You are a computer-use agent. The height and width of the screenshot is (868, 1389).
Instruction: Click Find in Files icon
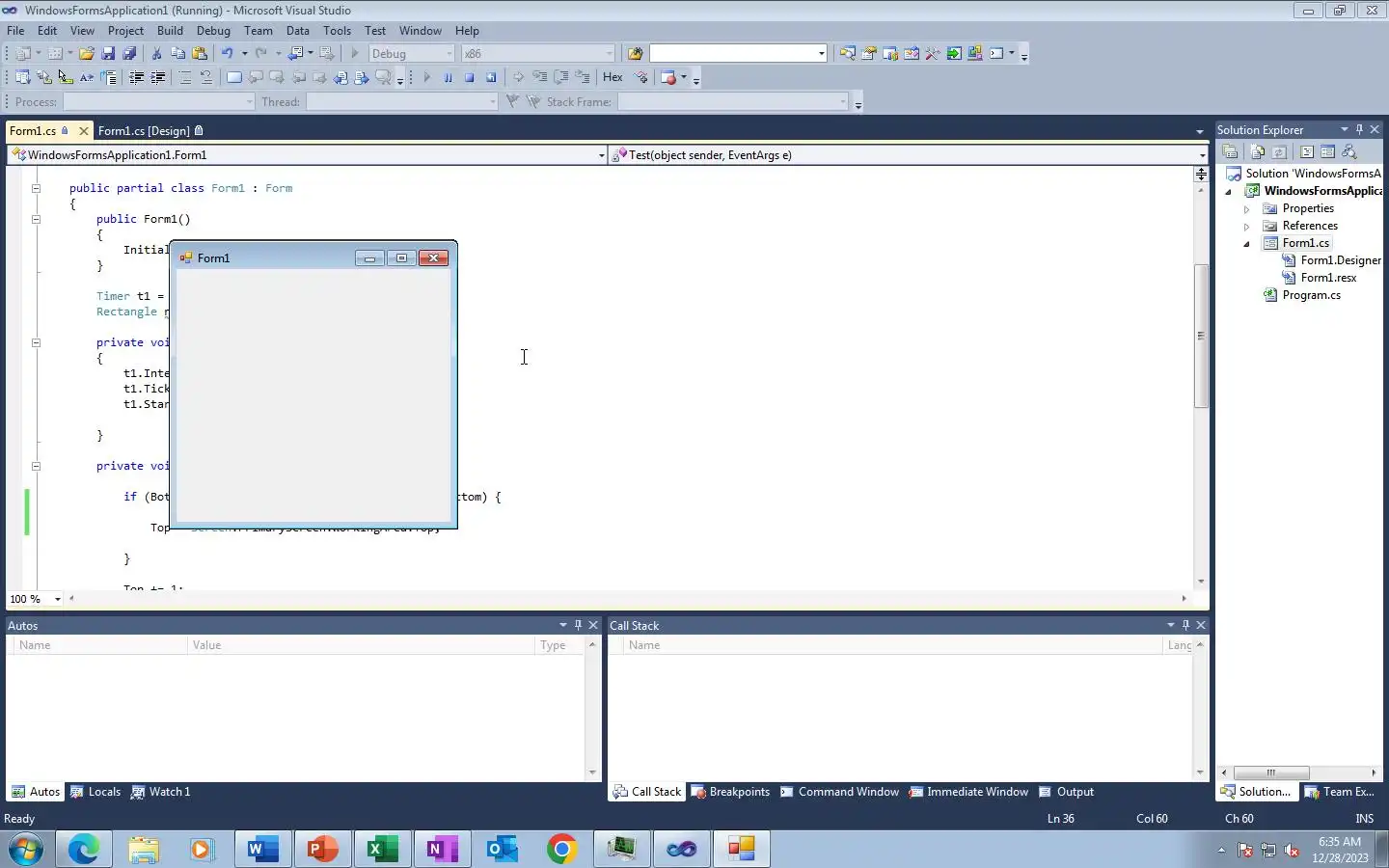point(635,54)
